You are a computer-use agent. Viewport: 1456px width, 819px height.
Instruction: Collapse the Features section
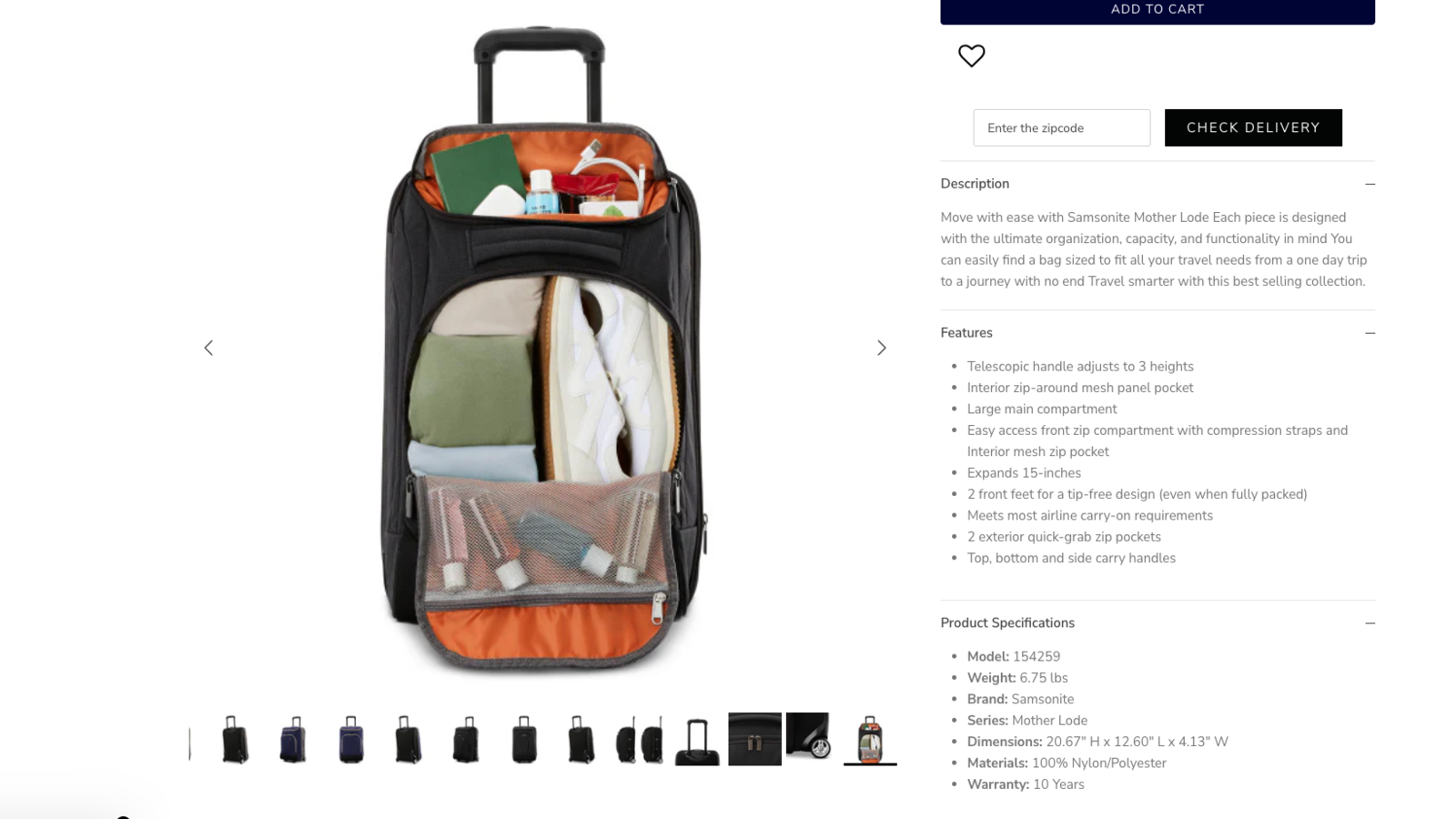coord(1370,333)
